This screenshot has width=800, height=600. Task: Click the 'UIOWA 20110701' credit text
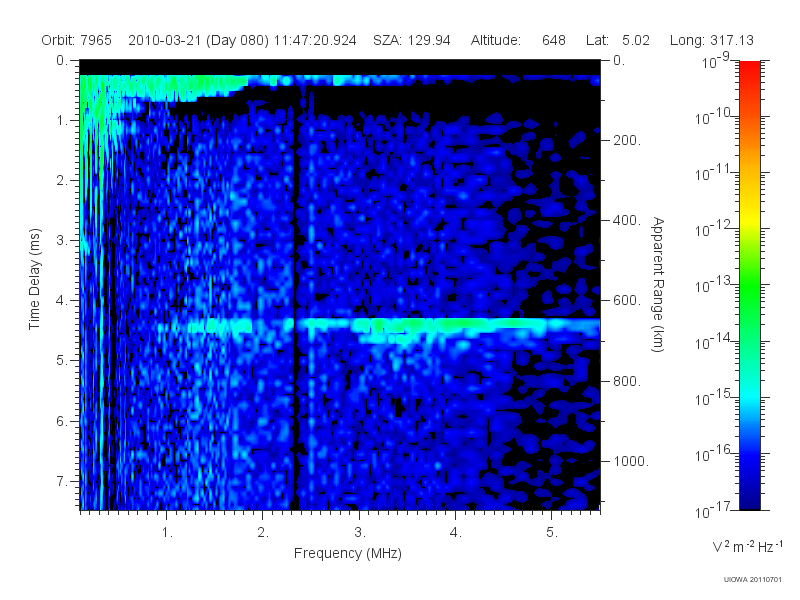point(753,579)
